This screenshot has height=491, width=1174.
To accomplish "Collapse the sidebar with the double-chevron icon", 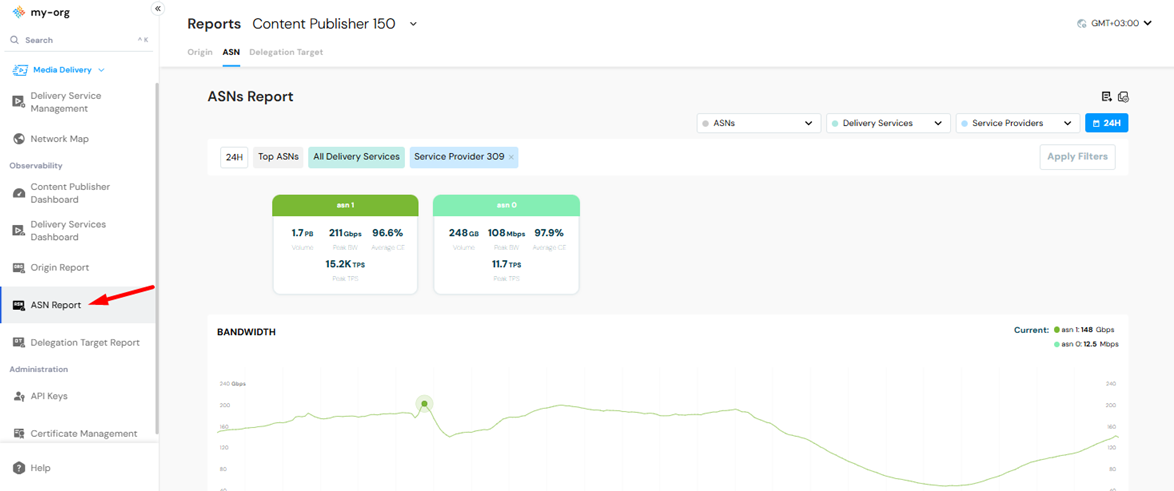I will point(157,8).
